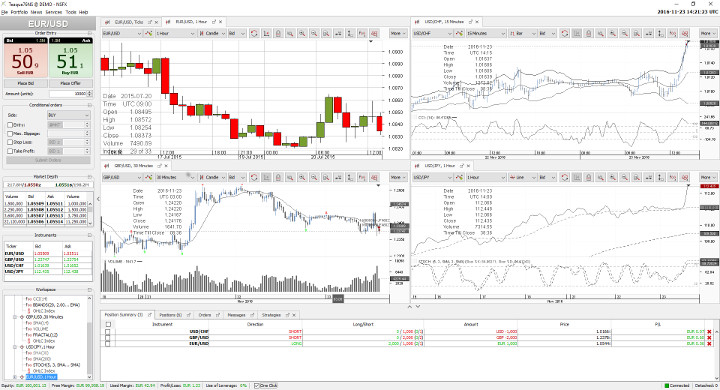
Task: Click the add-indicator icon beside USD/CHF instrument dropdown
Action: 459,34
